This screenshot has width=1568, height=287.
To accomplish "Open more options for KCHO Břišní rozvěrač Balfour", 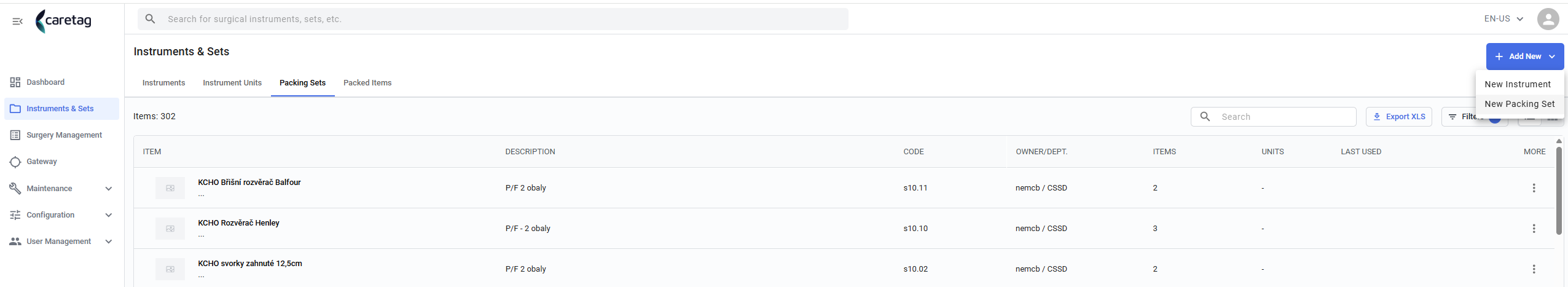I will click(1534, 188).
